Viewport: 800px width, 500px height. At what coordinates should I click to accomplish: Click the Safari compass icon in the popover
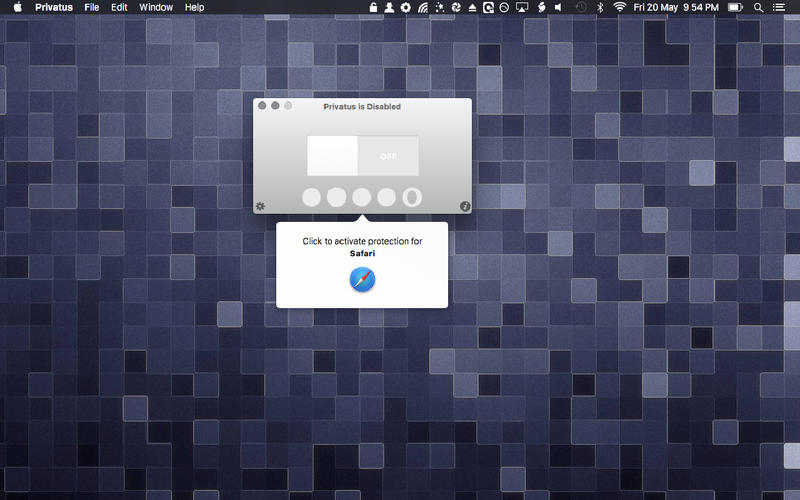coord(362,280)
